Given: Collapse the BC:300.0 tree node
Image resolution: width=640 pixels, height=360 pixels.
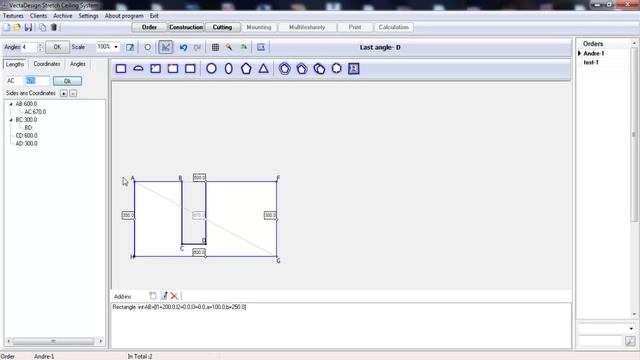Looking at the screenshot, I should pyautogui.click(x=11, y=120).
